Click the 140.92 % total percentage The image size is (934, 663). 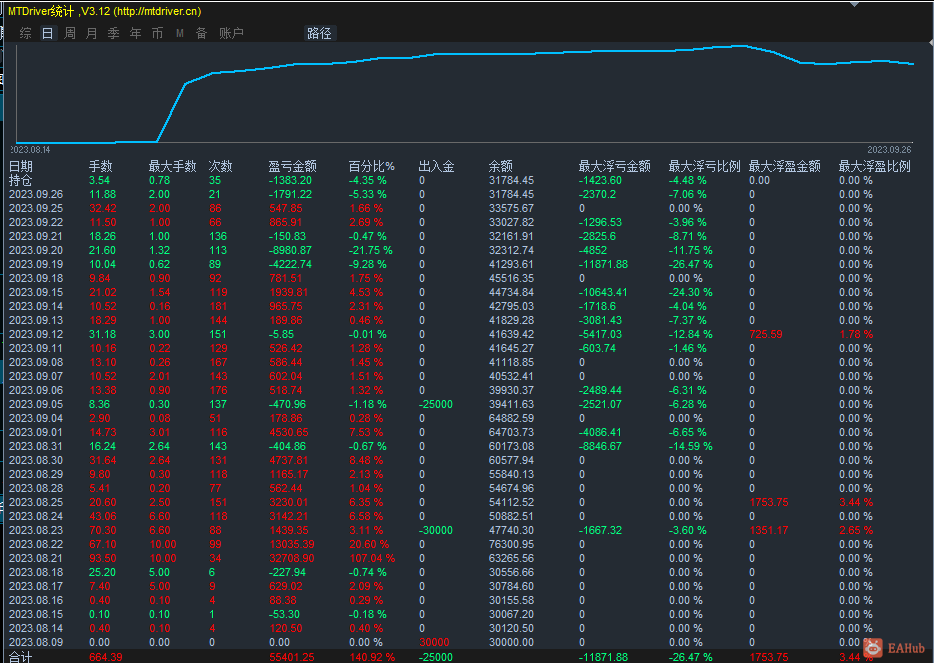[x=372, y=657]
